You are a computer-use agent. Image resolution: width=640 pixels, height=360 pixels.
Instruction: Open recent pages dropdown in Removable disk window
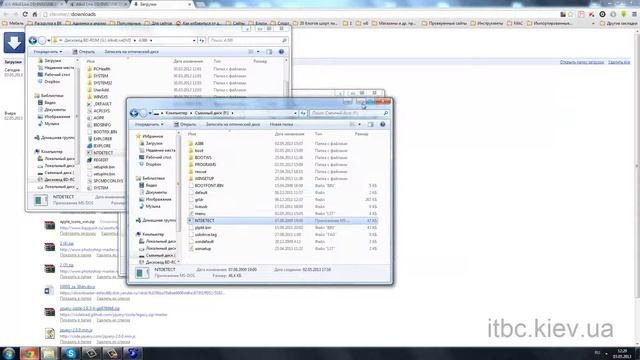tap(150, 113)
